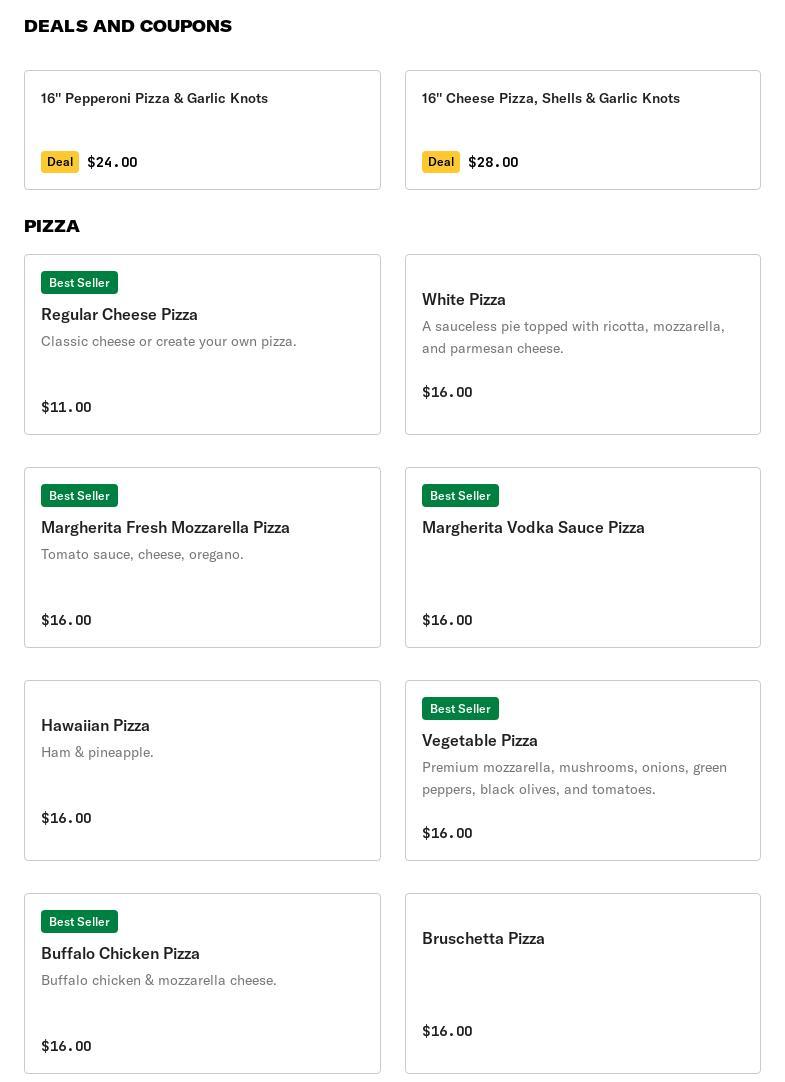
Task: Click Best Seller badge on Margherita Fresh Mozzarella
Action: click(79, 496)
